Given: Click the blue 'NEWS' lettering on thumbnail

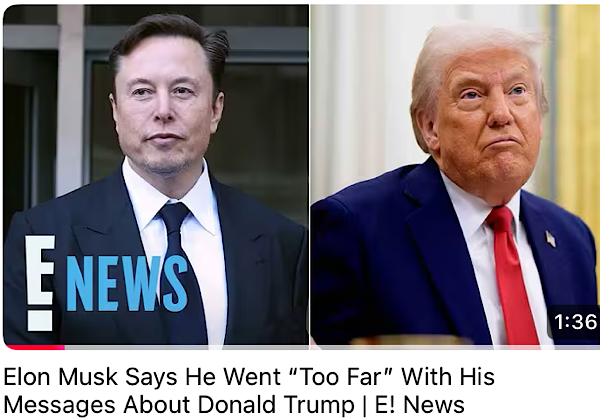Looking at the screenshot, I should tap(127, 283).
